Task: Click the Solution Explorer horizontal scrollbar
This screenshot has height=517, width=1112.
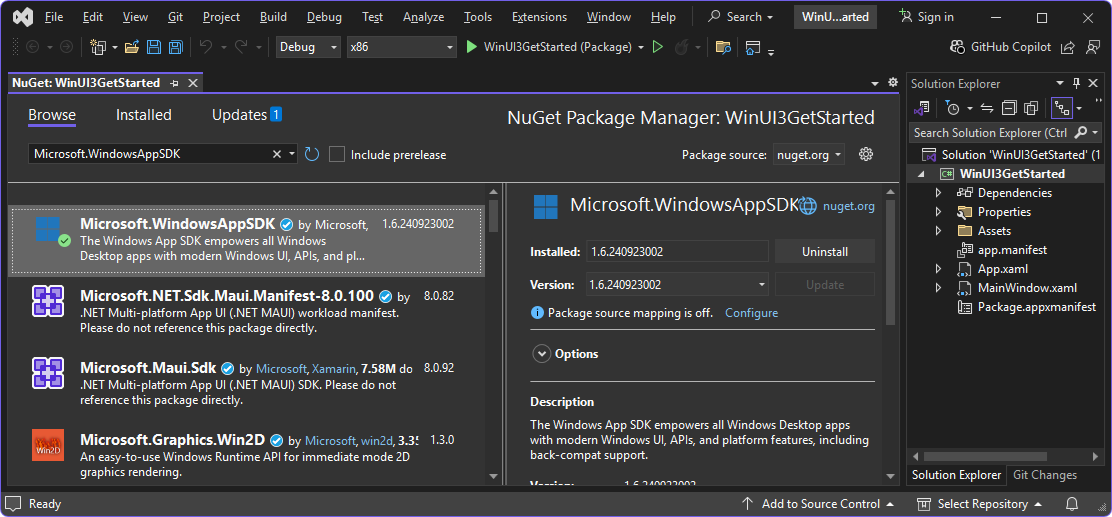Action: (984, 457)
